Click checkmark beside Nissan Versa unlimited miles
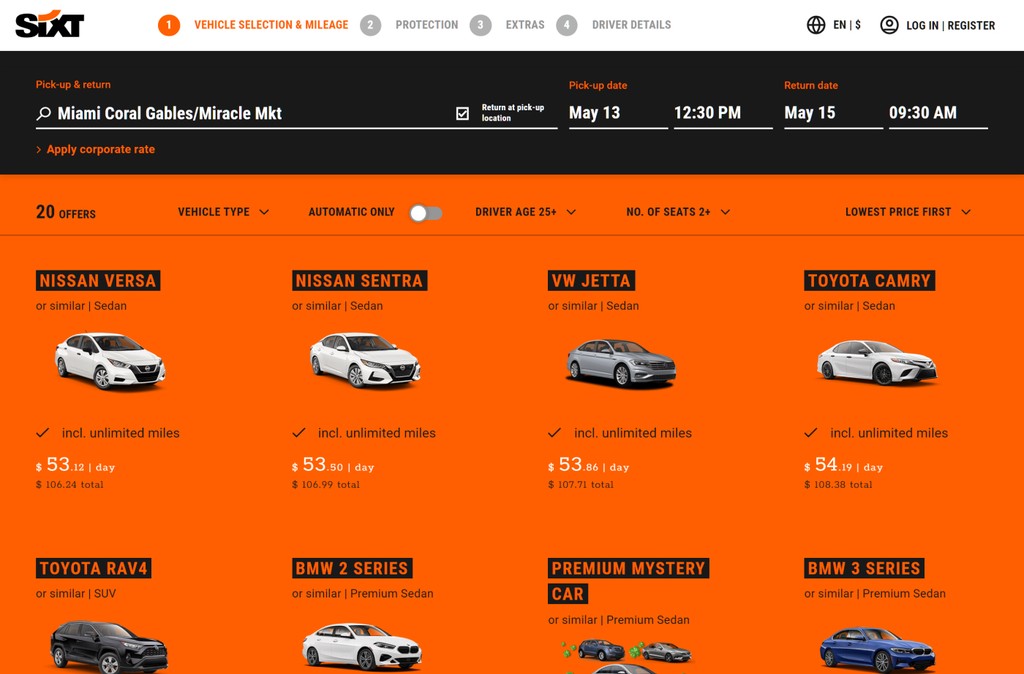The image size is (1024, 674). pos(43,432)
